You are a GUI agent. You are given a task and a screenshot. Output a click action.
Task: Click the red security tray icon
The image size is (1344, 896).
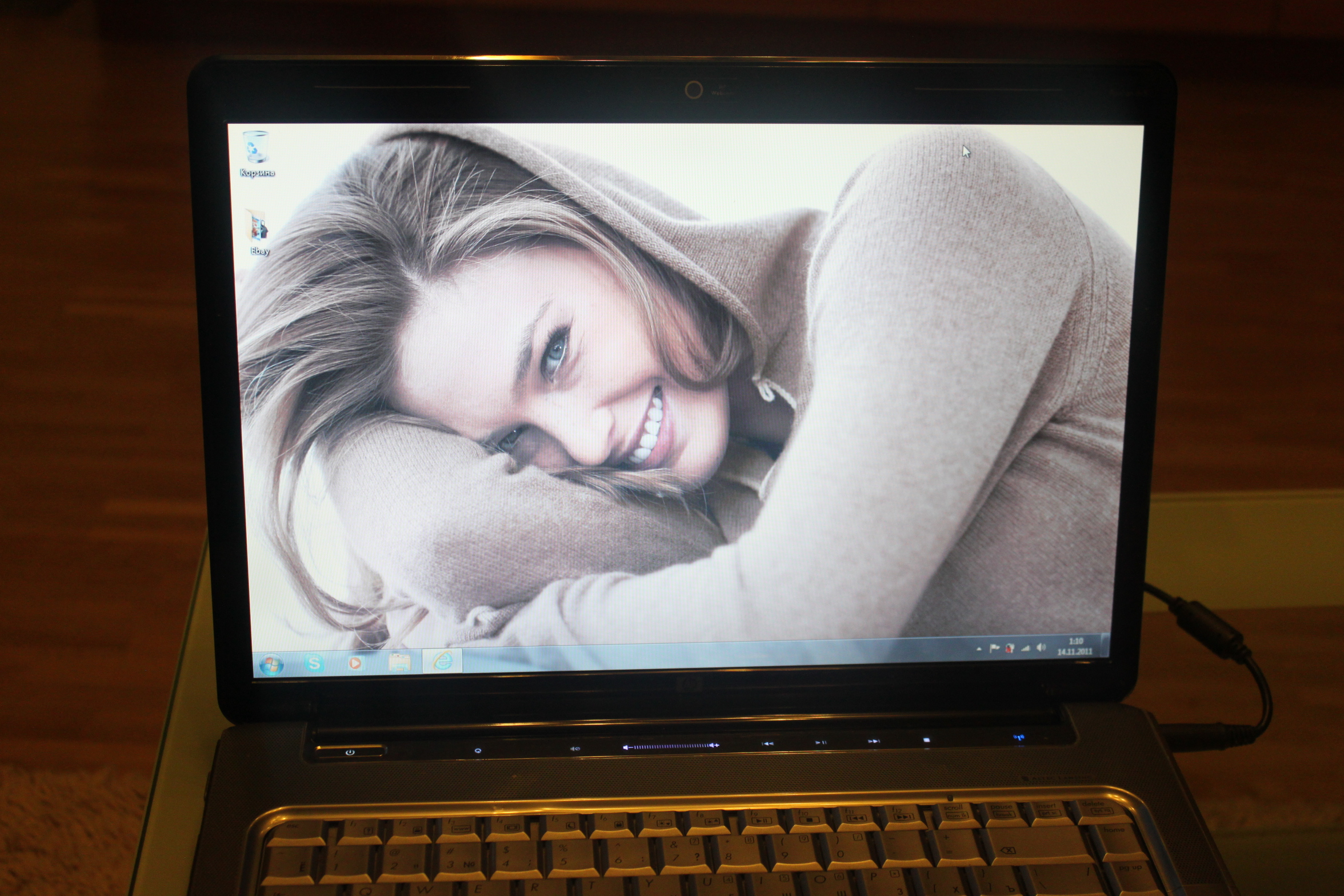1010,648
